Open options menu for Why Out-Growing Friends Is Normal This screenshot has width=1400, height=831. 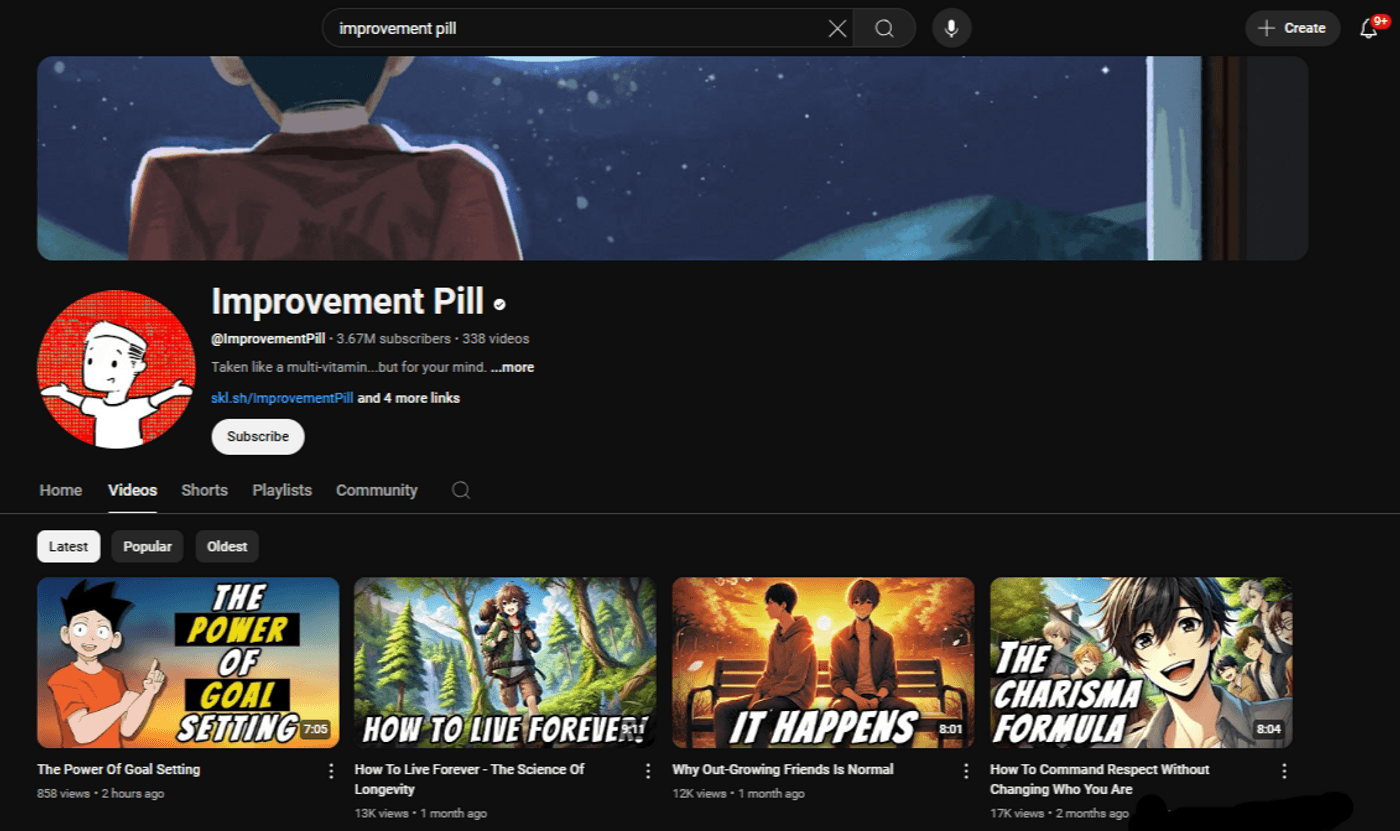coord(965,770)
